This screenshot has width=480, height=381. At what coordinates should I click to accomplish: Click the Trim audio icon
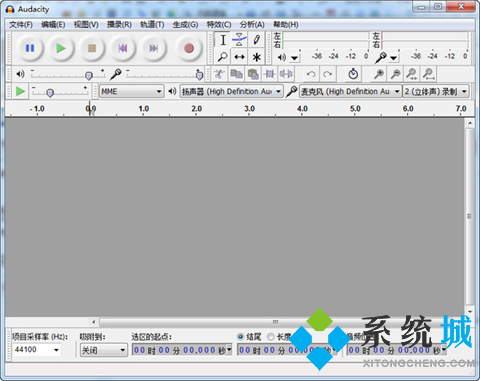point(270,74)
